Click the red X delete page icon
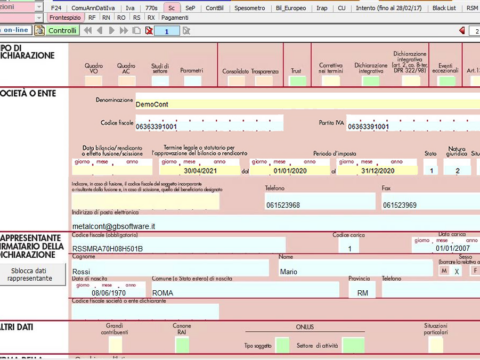This screenshot has width=480, height=360. tap(149, 31)
